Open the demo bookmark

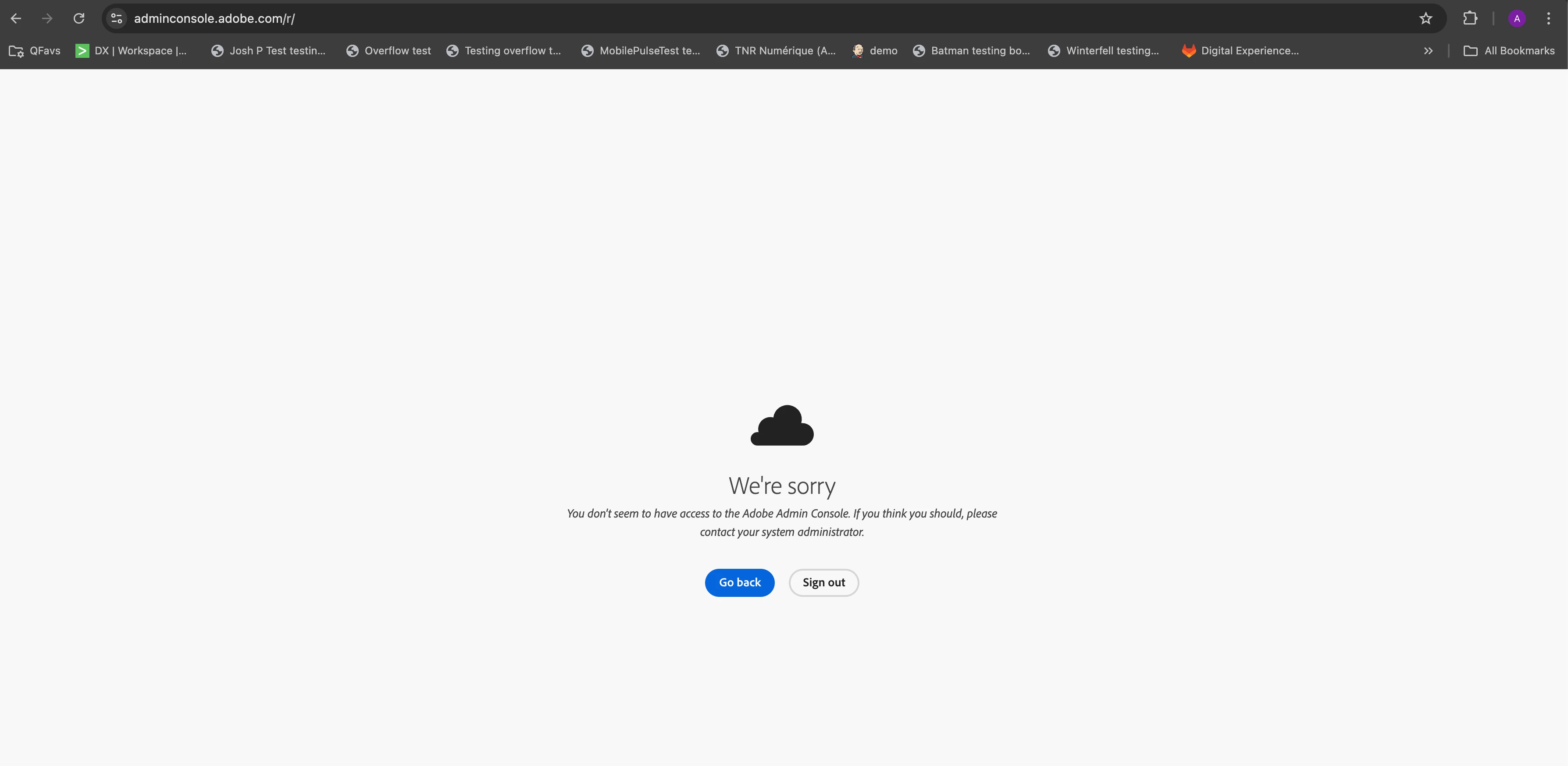click(875, 50)
